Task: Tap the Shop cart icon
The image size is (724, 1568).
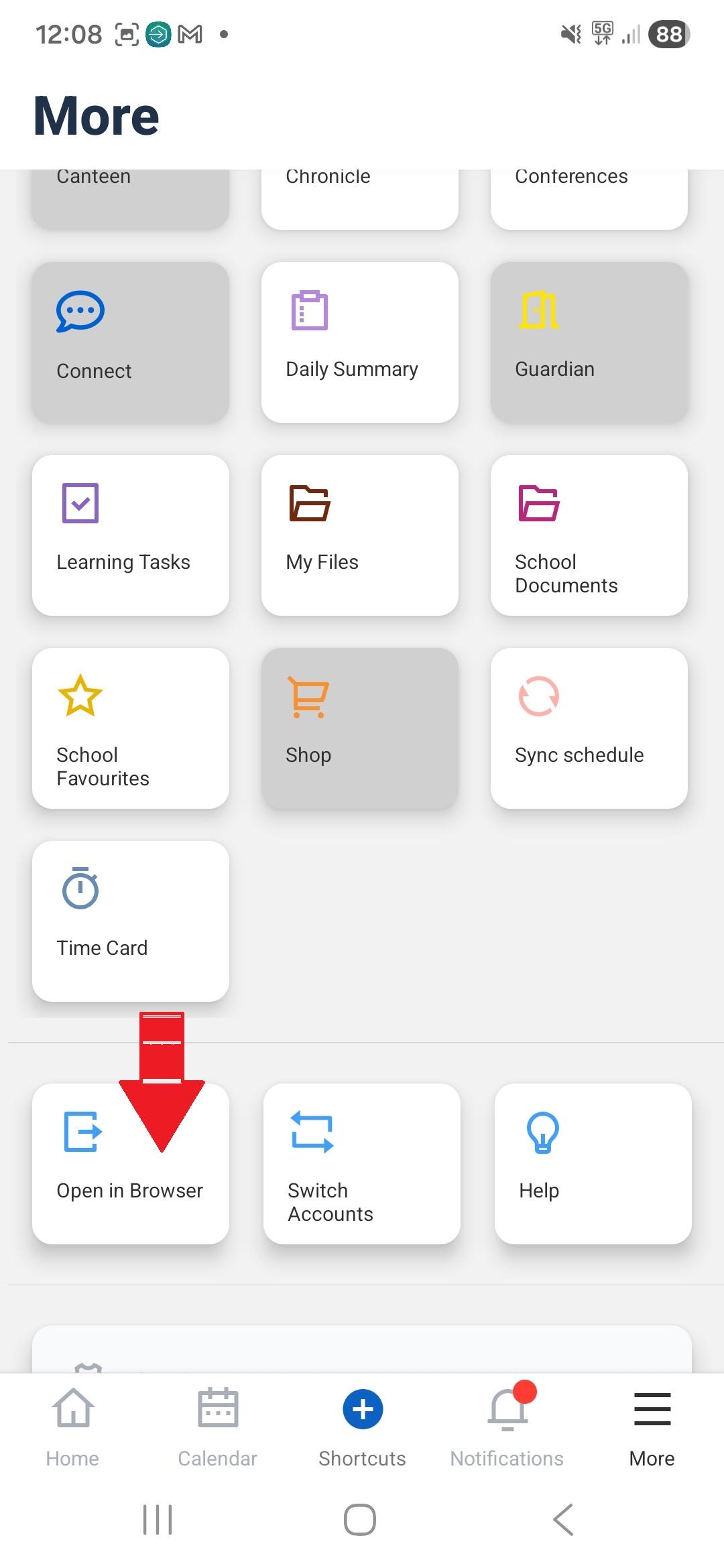Action: pos(308,697)
